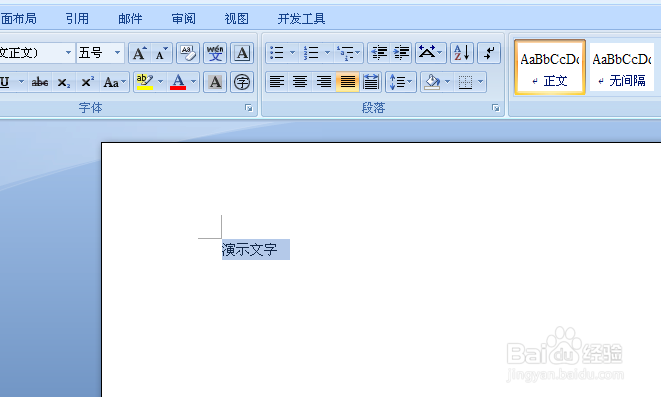Expand numbering dropdown arrow
Image resolution: width=661 pixels, height=397 pixels.
[x=328, y=53]
